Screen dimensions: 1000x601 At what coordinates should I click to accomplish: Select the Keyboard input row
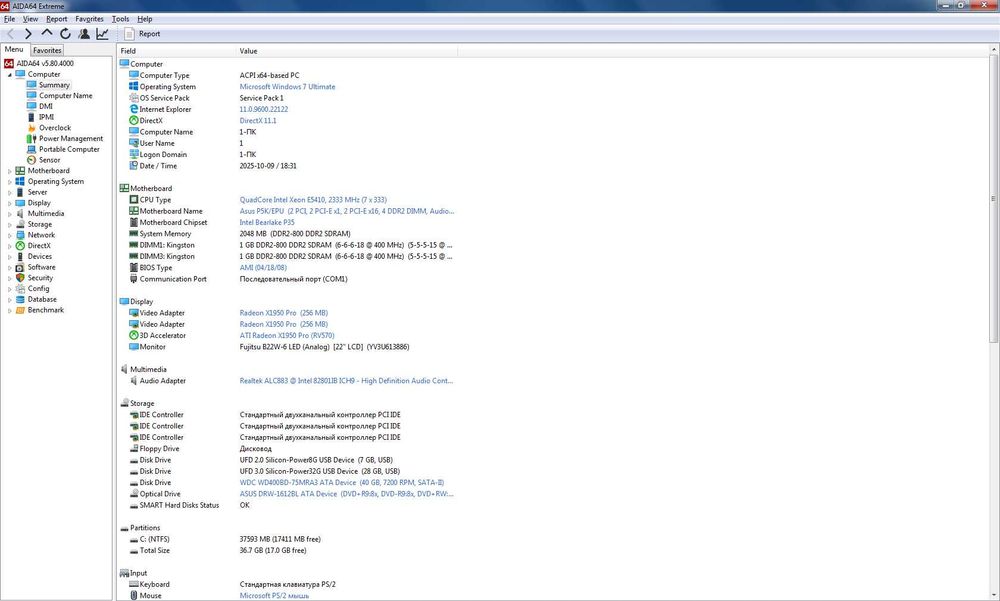coord(287,584)
